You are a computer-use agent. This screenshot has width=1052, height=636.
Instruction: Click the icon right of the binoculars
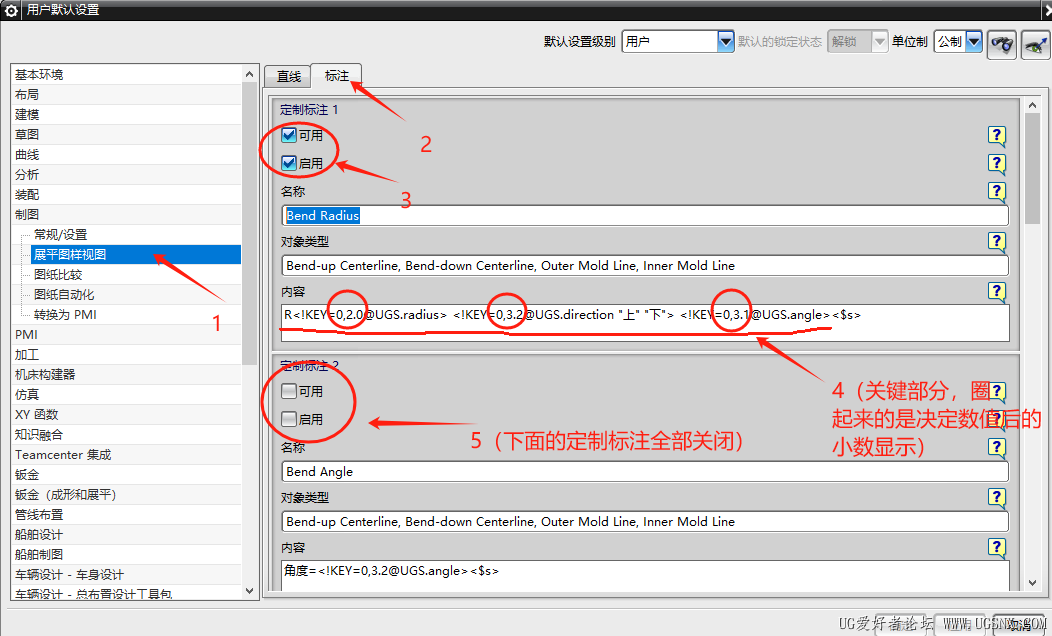(x=1035, y=44)
